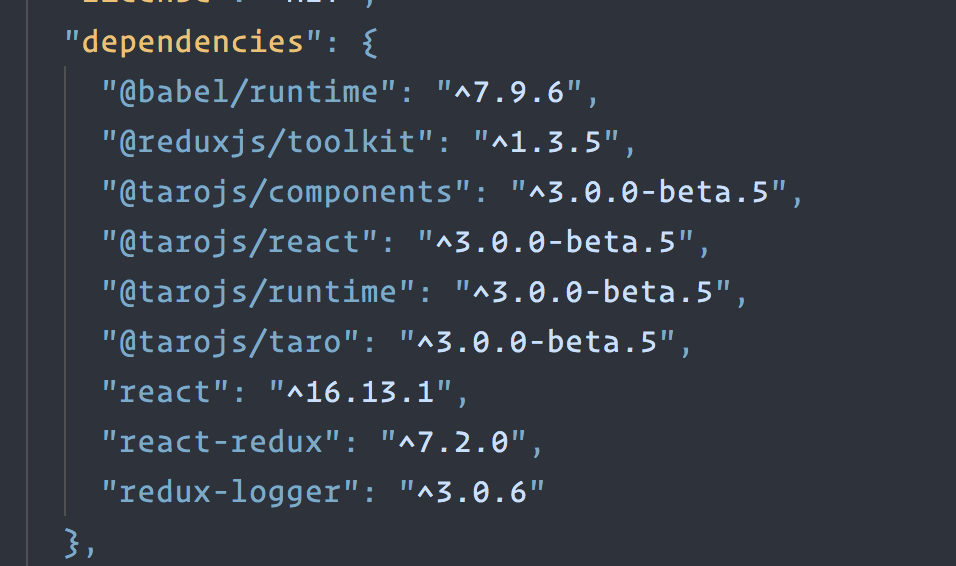This screenshot has height=566, width=956.
Task: Click the "^16.13.1" version value
Action: 360,393
